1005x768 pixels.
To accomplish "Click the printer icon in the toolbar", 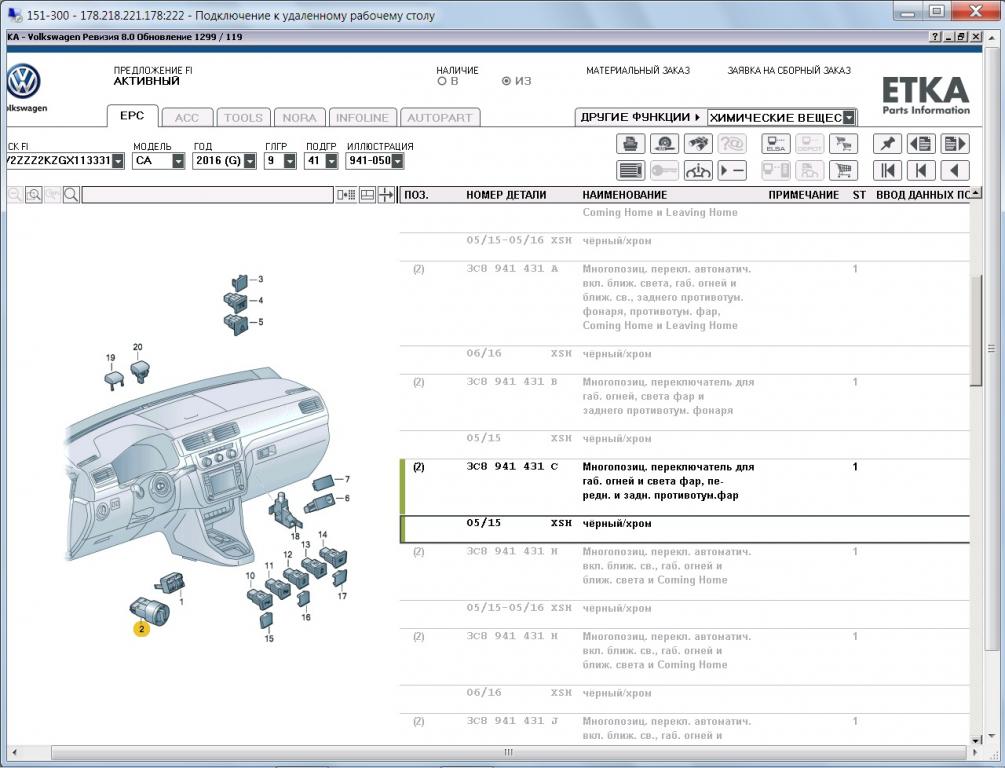I will pyautogui.click(x=630, y=144).
